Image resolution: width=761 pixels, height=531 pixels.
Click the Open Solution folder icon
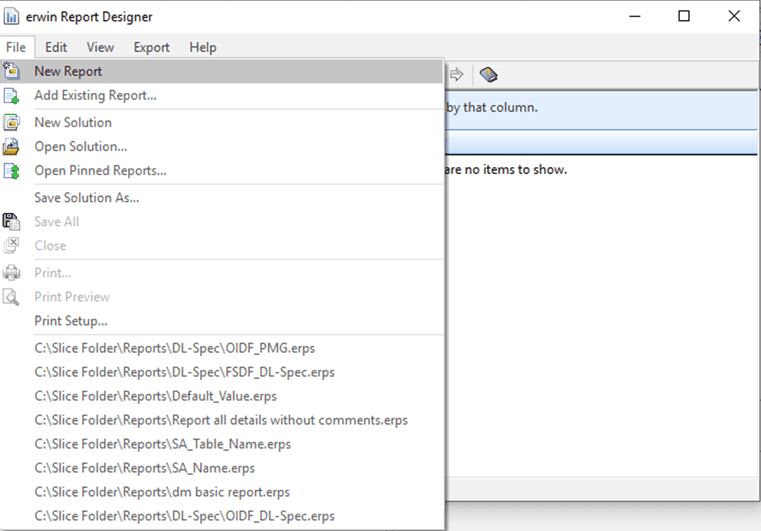(11, 147)
